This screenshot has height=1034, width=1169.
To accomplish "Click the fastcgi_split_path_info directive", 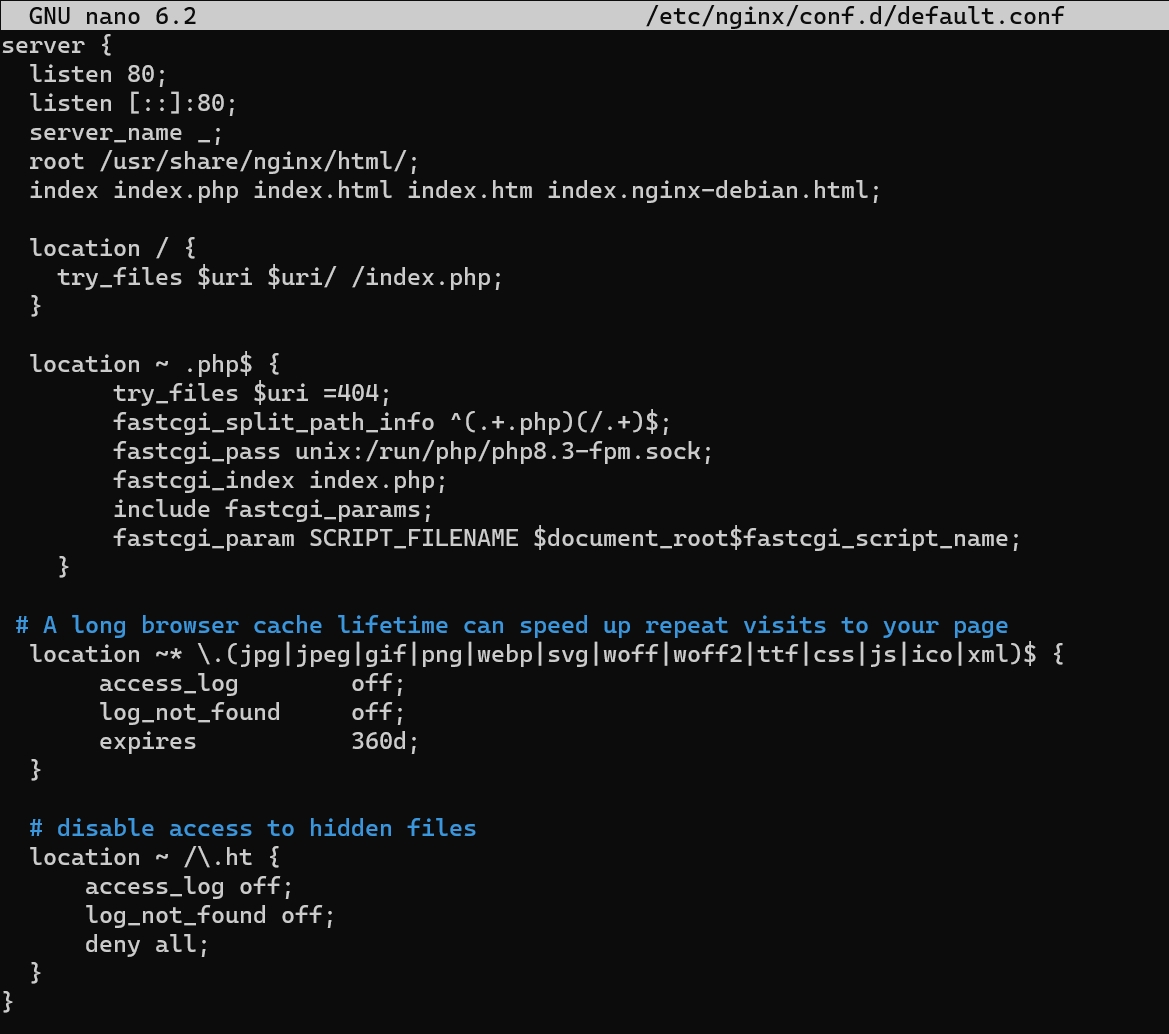I will pos(391,422).
